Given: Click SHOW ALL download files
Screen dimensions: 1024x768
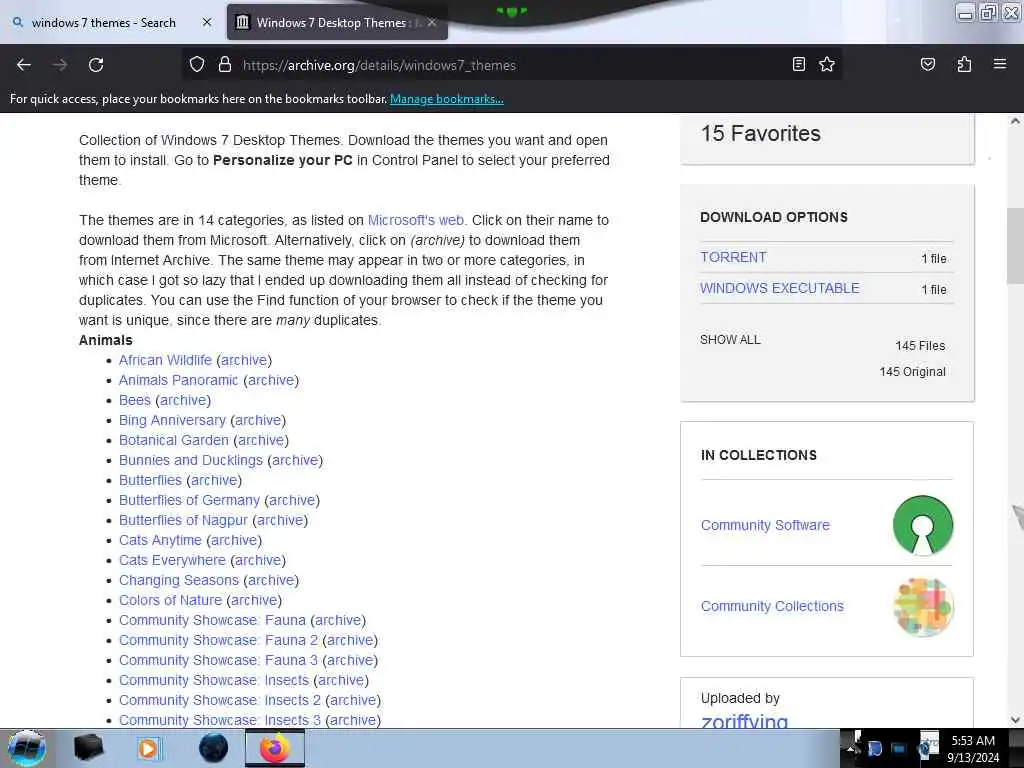Looking at the screenshot, I should (730, 340).
